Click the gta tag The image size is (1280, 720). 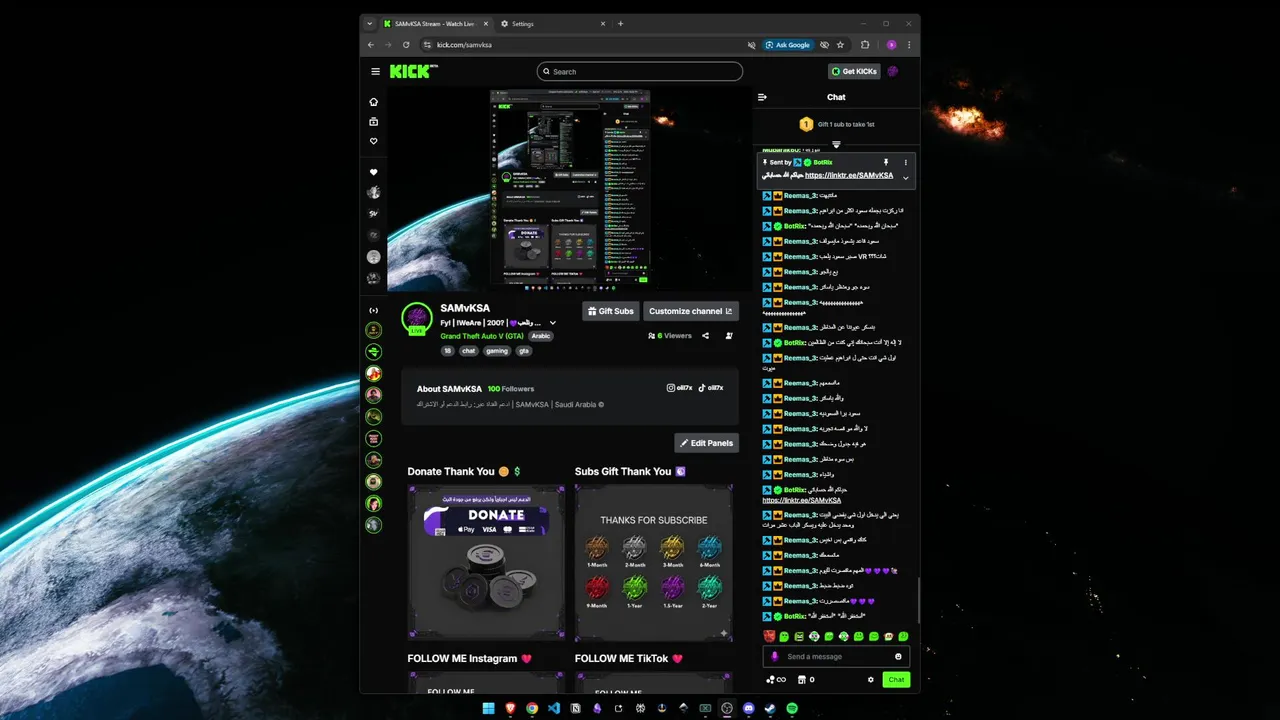[x=524, y=351]
